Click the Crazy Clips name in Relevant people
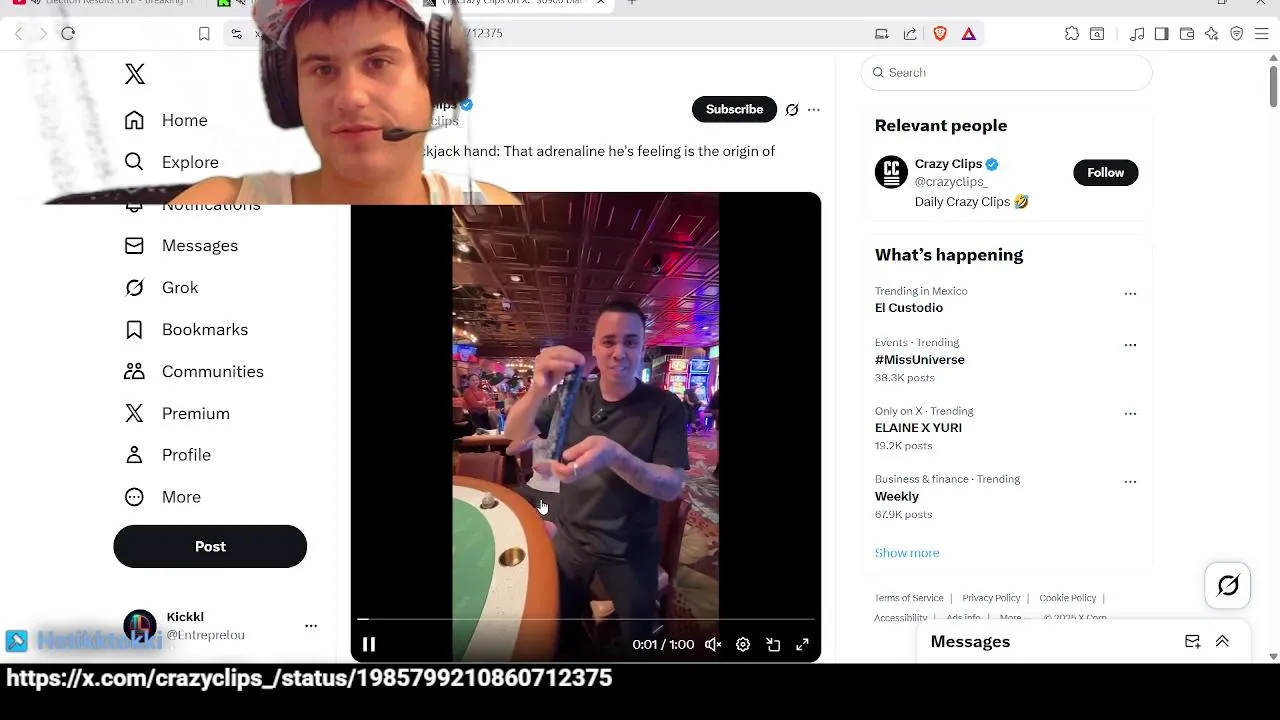This screenshot has width=1280, height=720. (x=948, y=164)
